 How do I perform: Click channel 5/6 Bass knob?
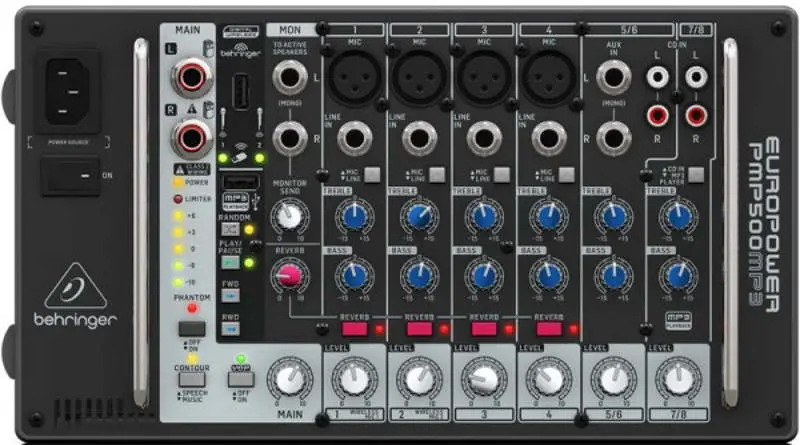(x=614, y=276)
